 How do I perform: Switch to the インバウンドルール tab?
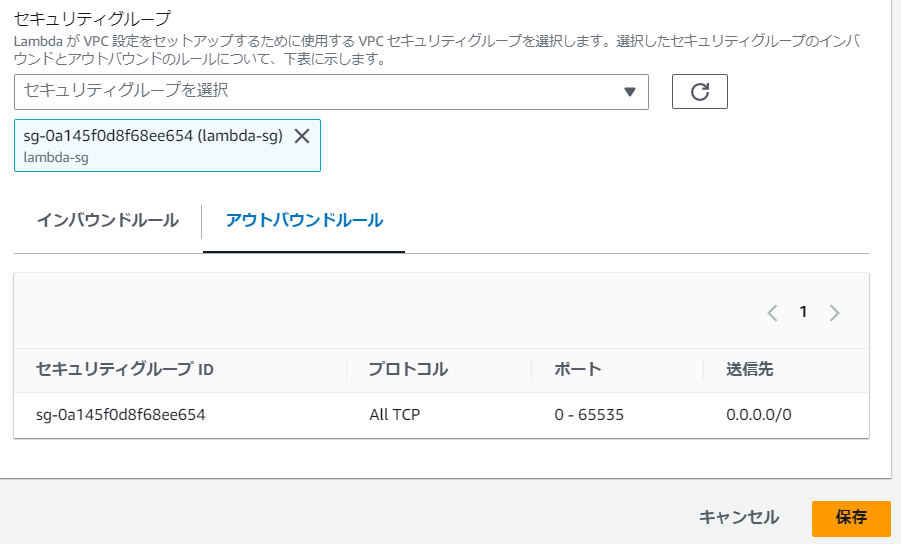[x=107, y=220]
